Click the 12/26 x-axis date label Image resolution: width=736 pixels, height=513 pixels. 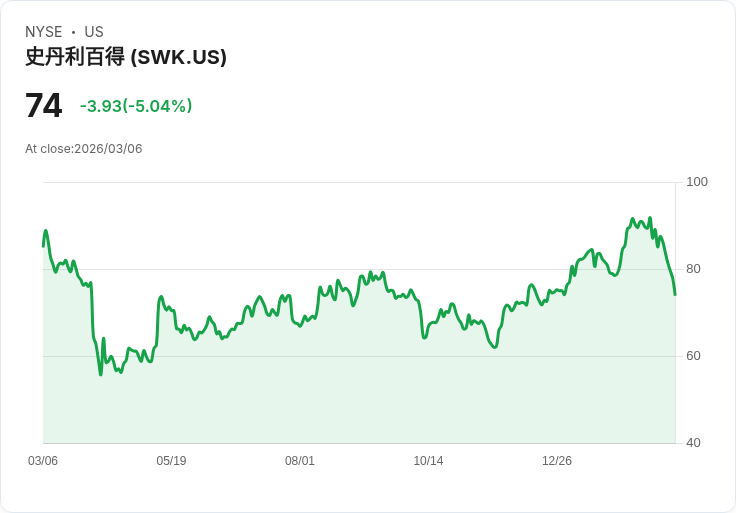tap(557, 461)
